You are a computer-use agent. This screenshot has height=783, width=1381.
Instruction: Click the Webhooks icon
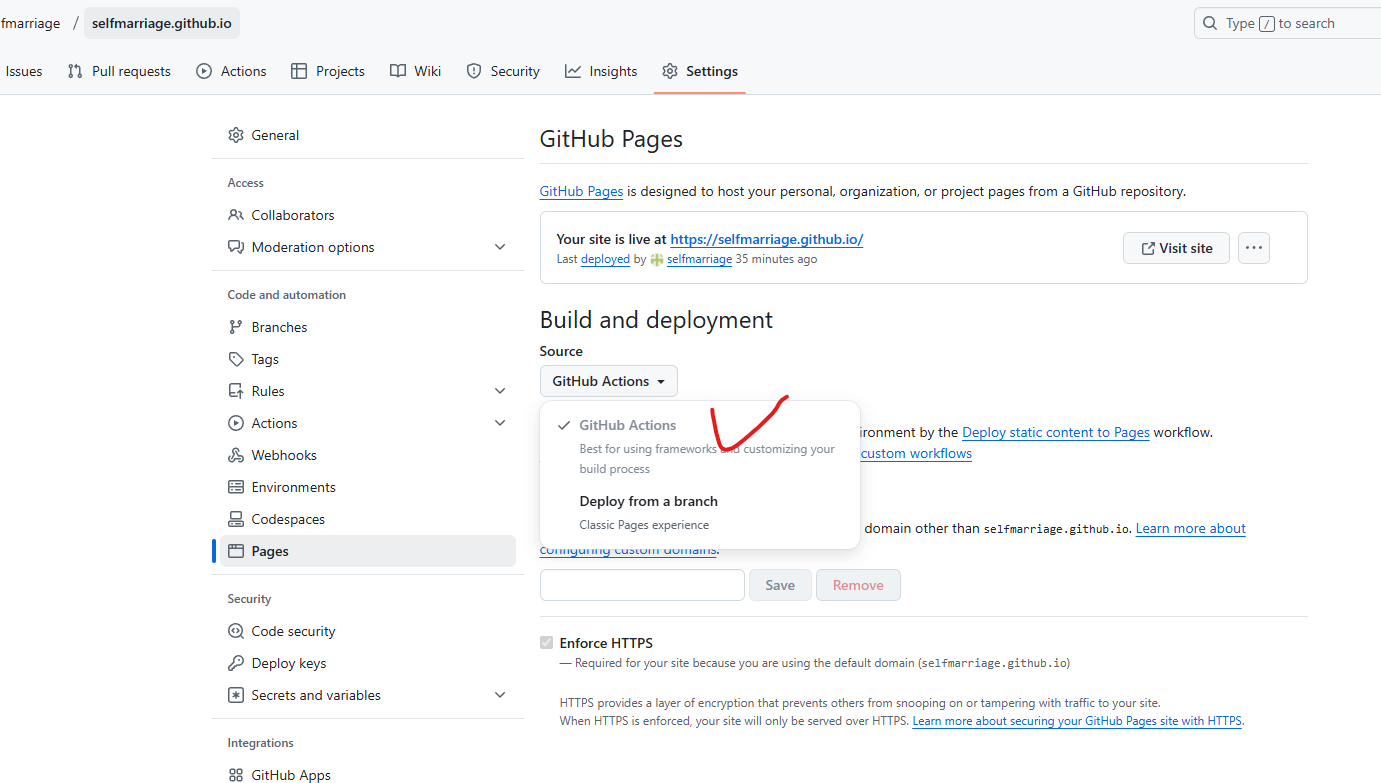pyautogui.click(x=236, y=455)
